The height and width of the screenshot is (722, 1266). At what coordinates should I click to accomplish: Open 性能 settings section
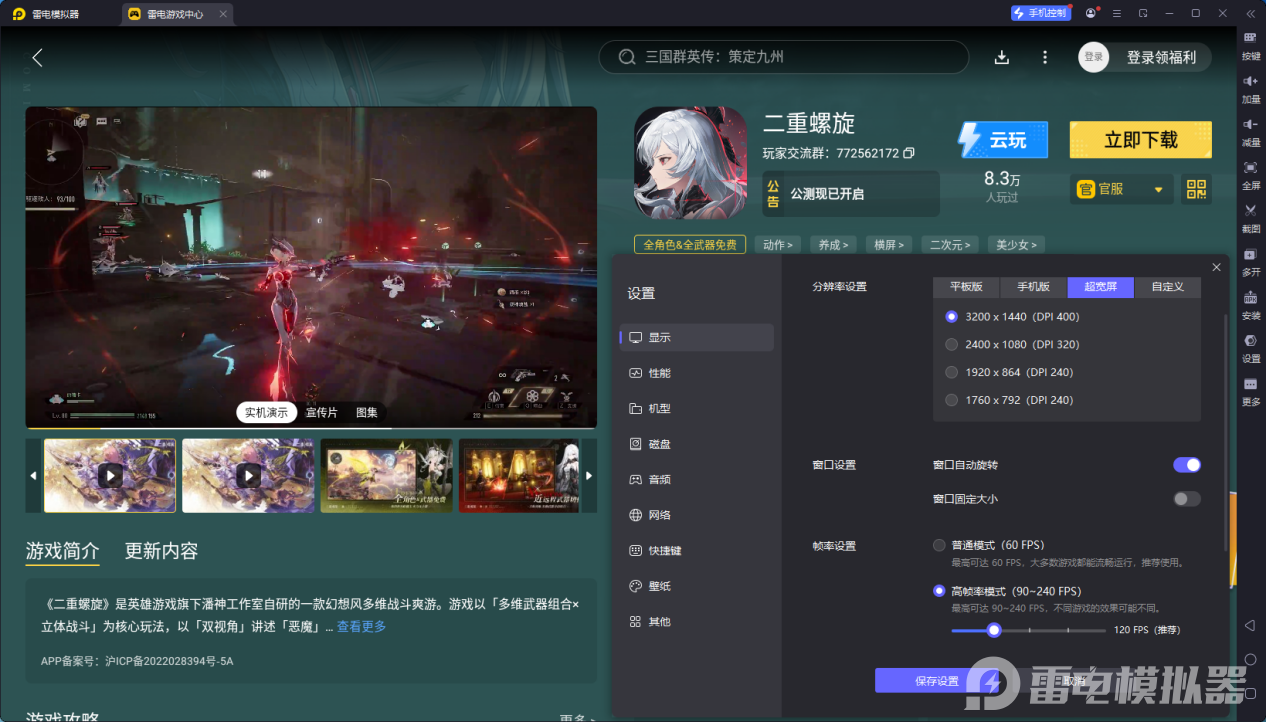[x=696, y=373]
